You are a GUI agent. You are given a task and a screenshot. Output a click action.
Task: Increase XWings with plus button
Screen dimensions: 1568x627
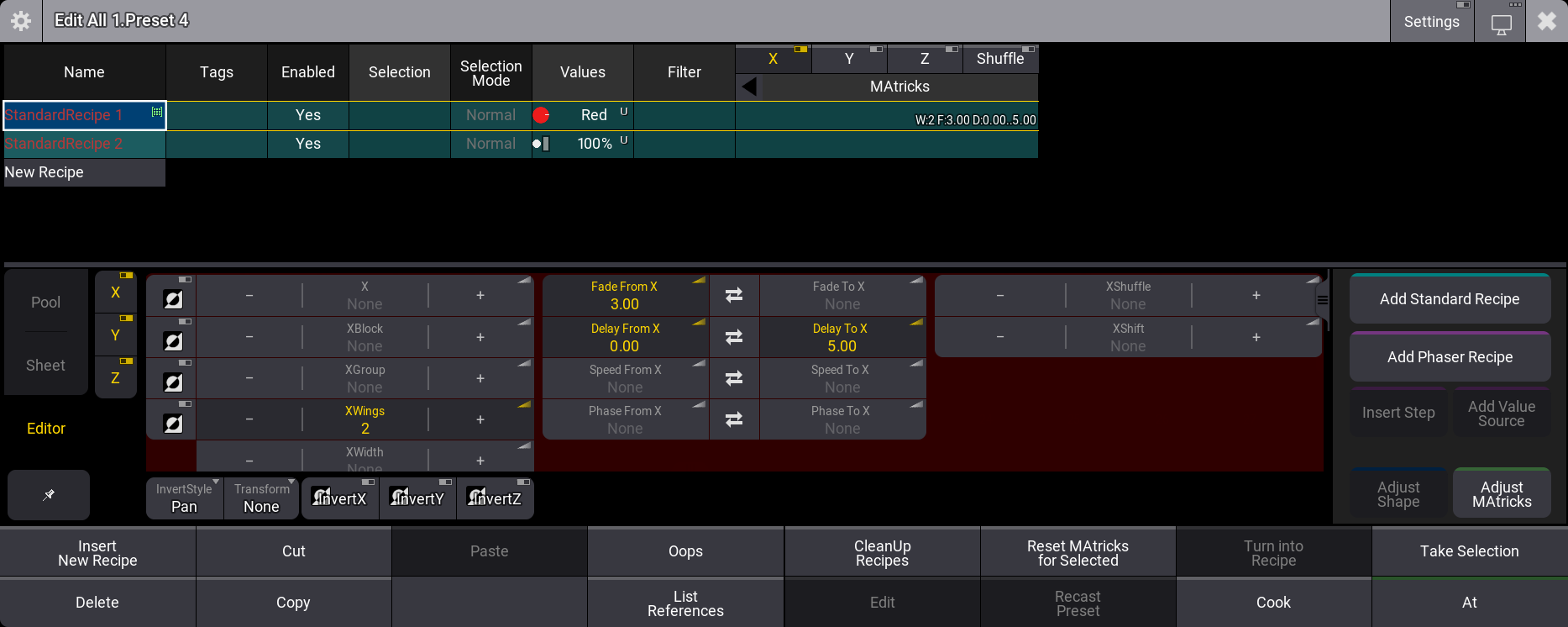click(480, 419)
